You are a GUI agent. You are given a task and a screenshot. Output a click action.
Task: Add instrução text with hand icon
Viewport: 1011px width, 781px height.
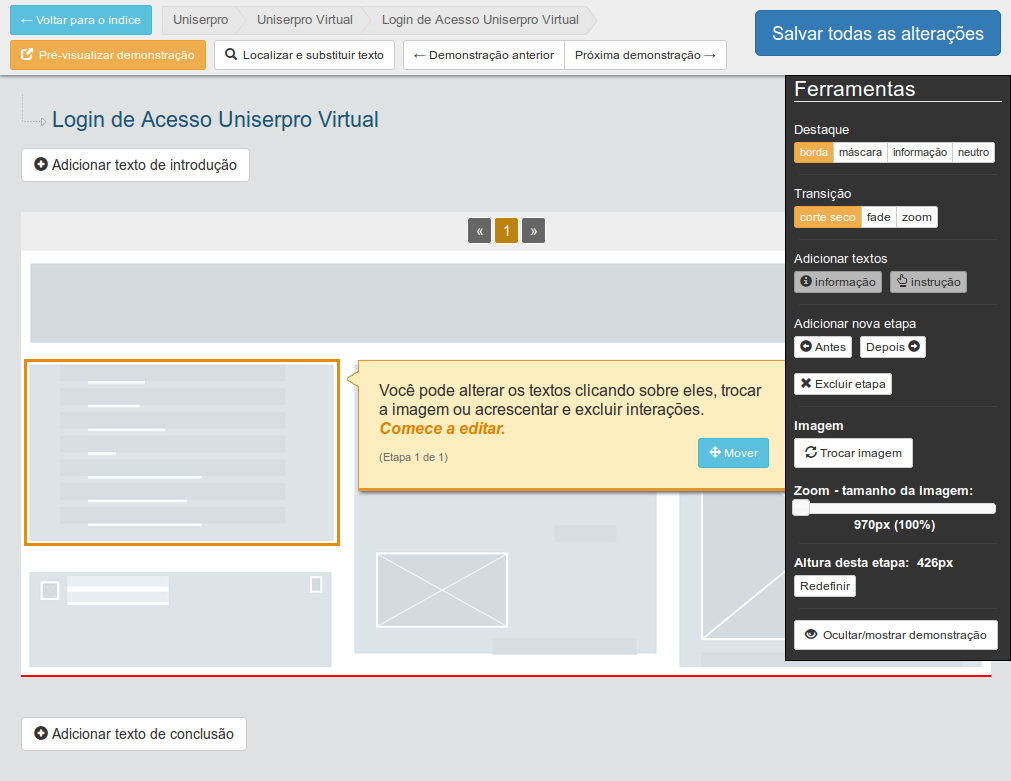coord(928,282)
